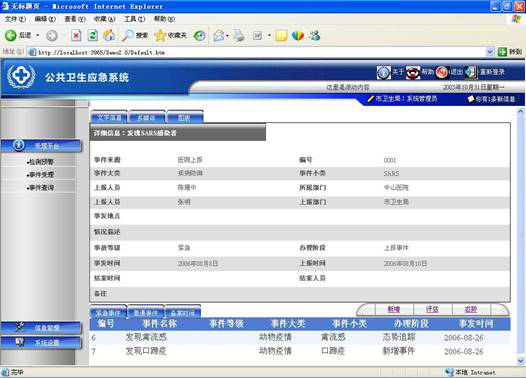
Task: Click the 重新登录 re-login icon
Action: pos(471,72)
